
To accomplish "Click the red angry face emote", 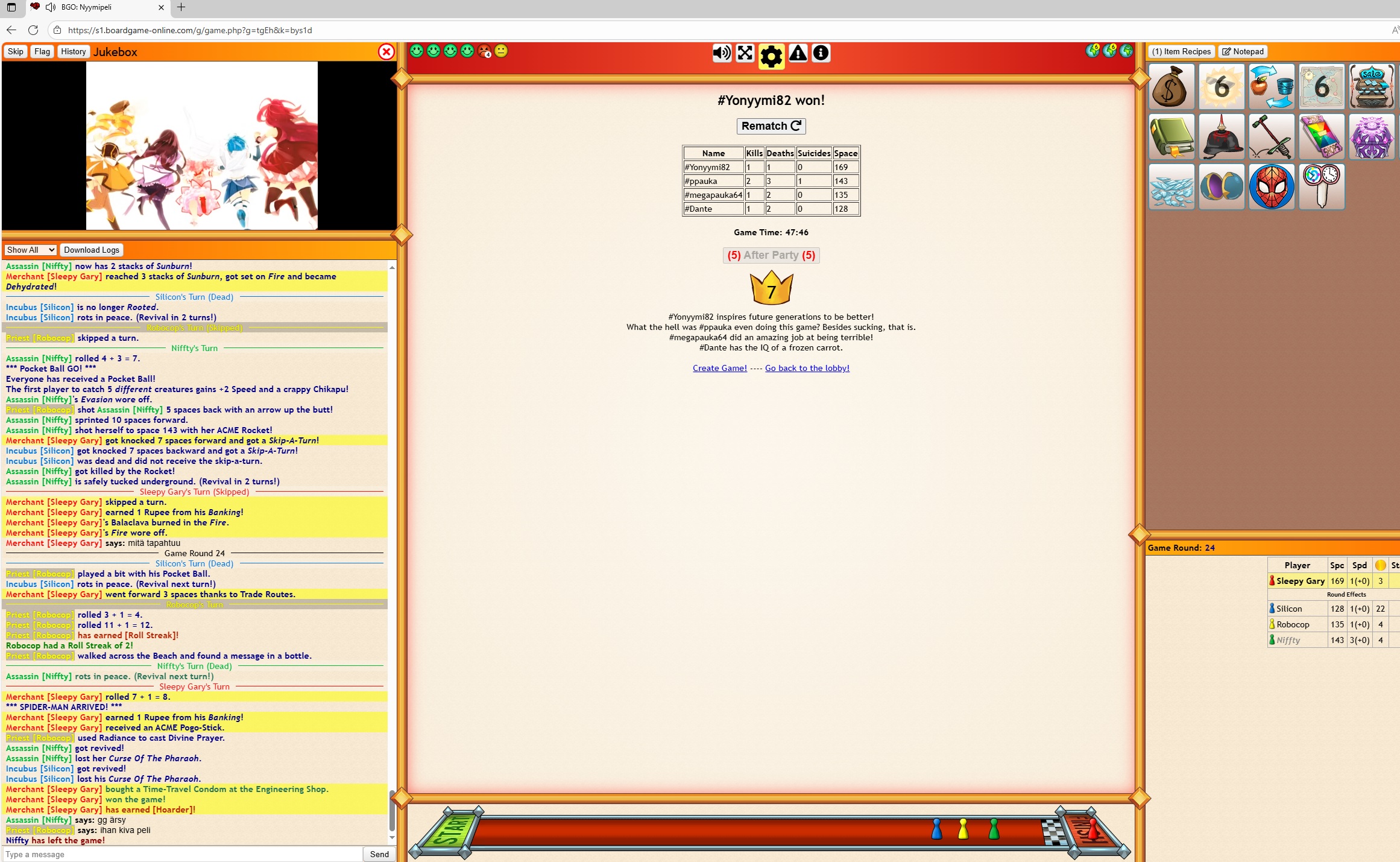I will pyautogui.click(x=484, y=51).
